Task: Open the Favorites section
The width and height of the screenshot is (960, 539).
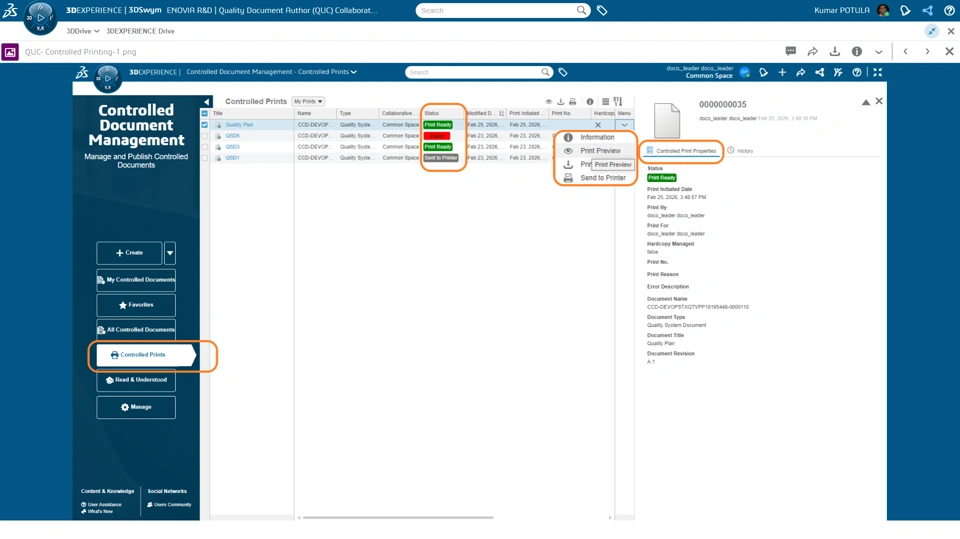Action: pos(136,305)
